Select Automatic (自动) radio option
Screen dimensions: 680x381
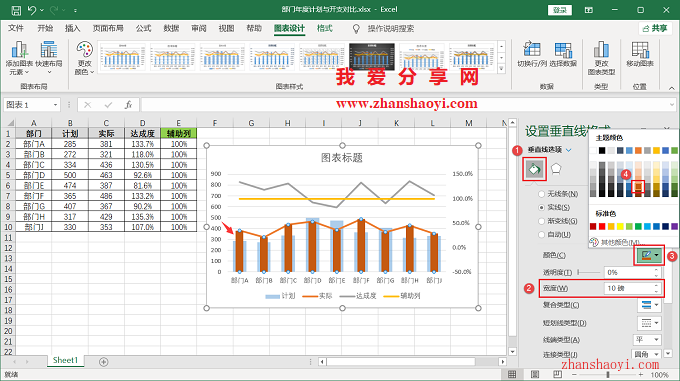pyautogui.click(x=555, y=234)
